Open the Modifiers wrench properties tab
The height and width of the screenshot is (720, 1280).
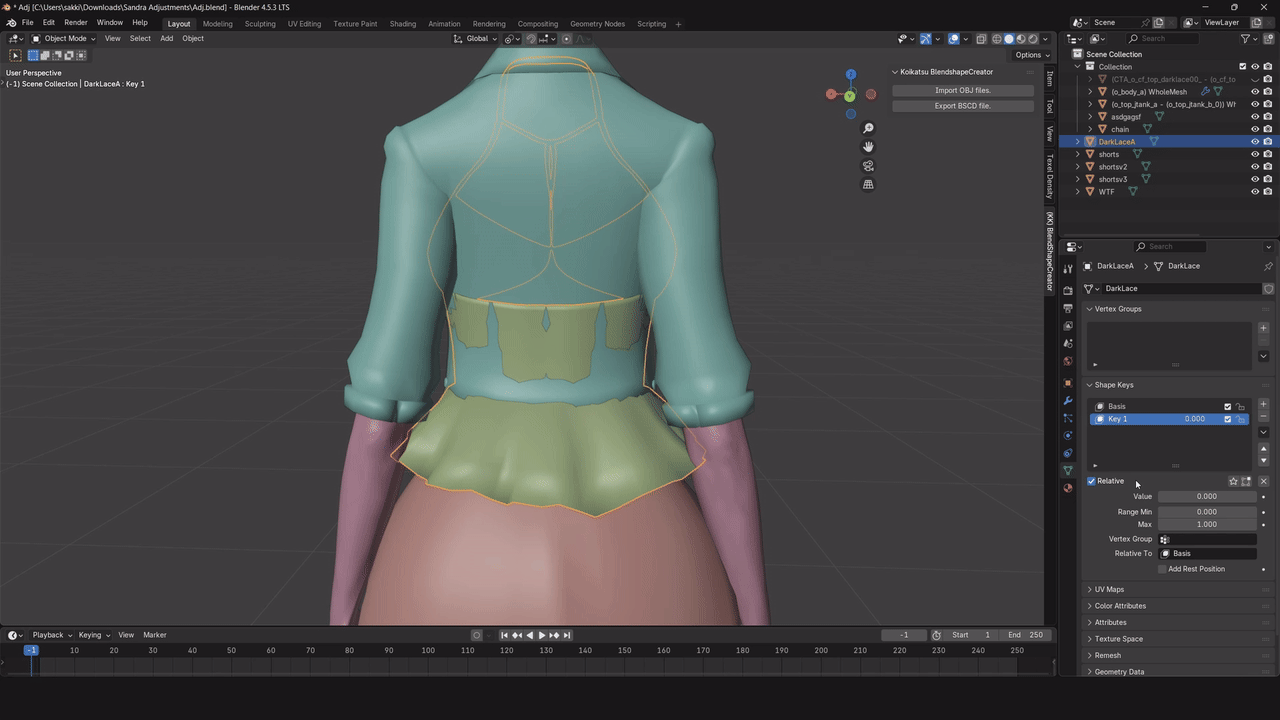point(1068,400)
